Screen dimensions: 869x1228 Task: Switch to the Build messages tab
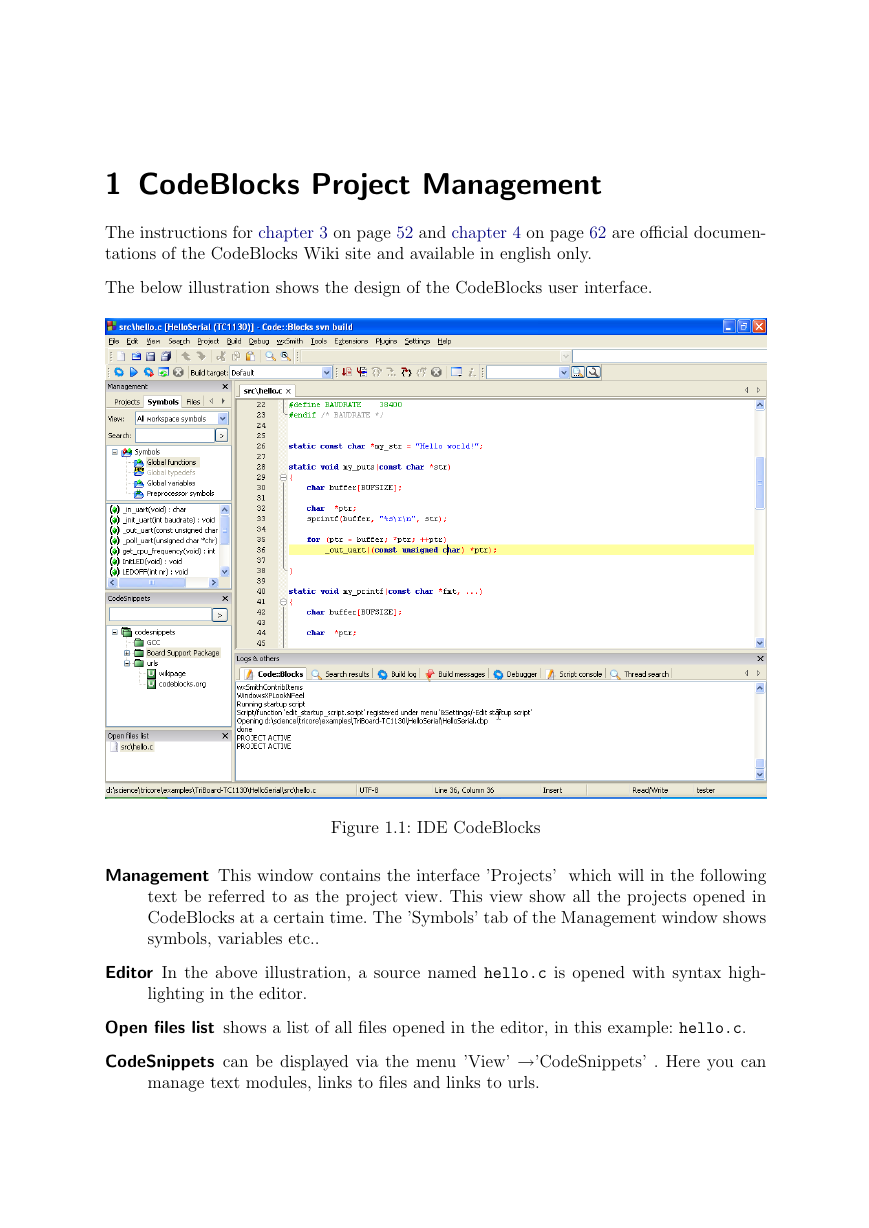pos(455,674)
